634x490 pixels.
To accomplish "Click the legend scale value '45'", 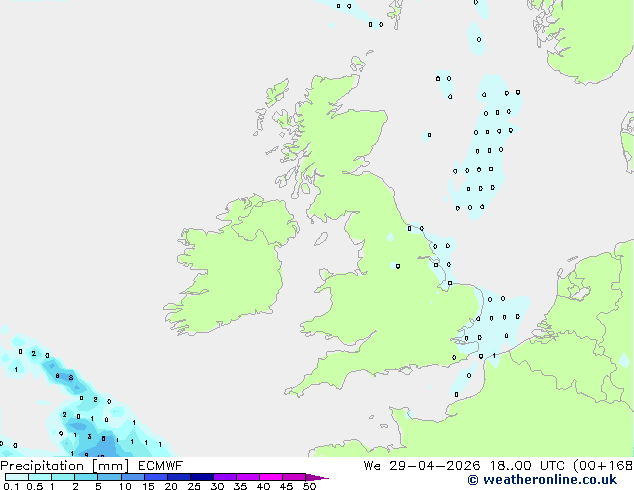I will tap(286, 486).
